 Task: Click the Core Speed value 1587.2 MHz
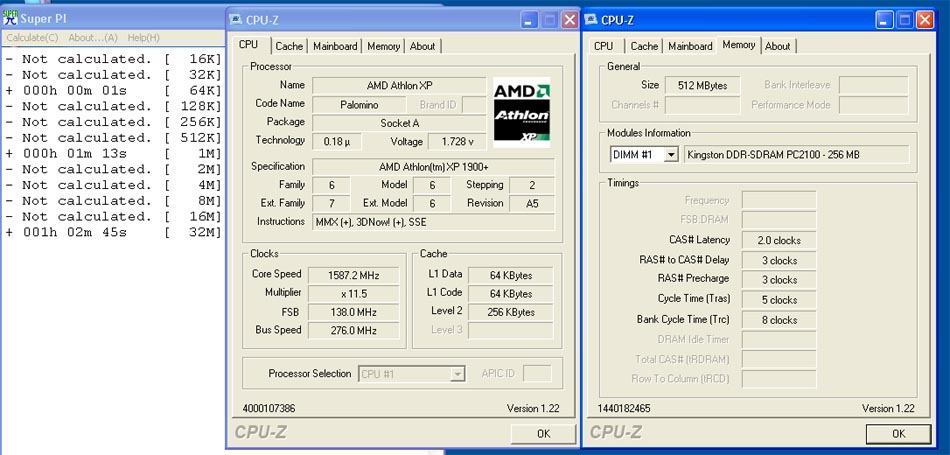point(353,276)
